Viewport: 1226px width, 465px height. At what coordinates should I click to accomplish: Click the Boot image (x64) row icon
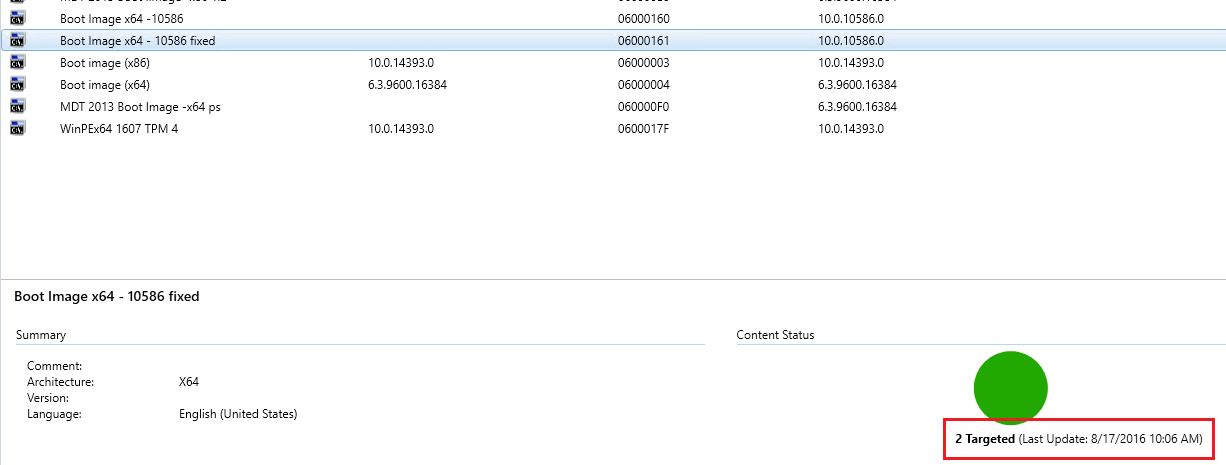[17, 85]
